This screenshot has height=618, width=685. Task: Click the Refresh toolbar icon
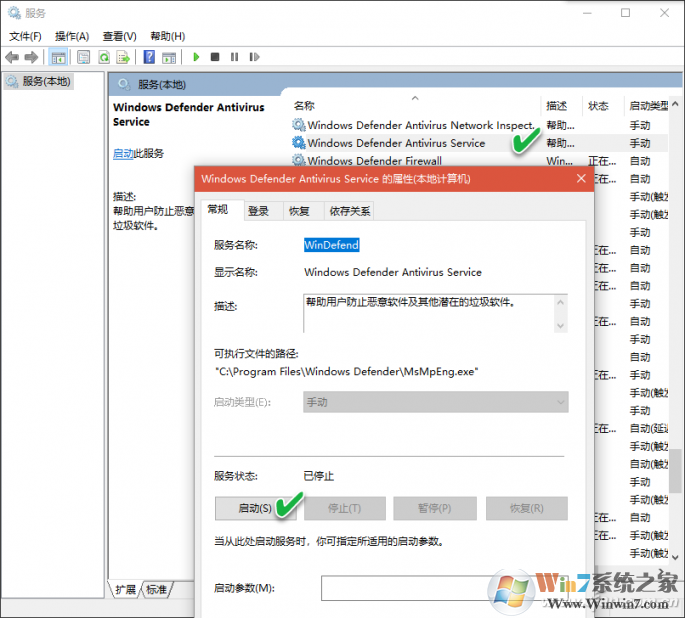tap(104, 57)
